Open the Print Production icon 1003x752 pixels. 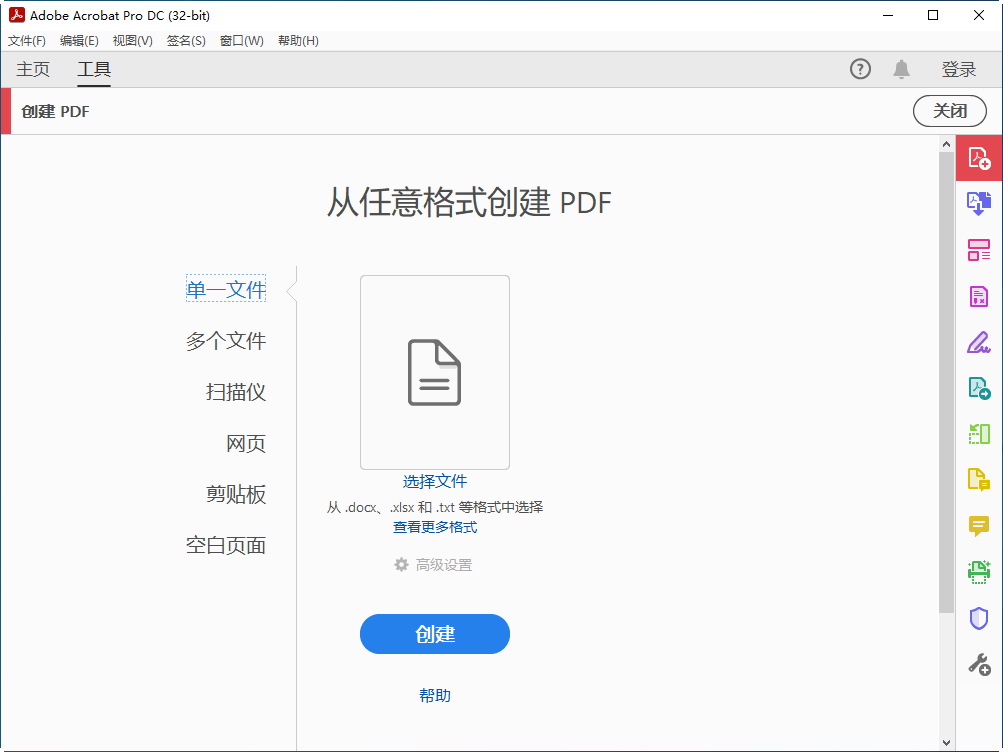click(978, 572)
